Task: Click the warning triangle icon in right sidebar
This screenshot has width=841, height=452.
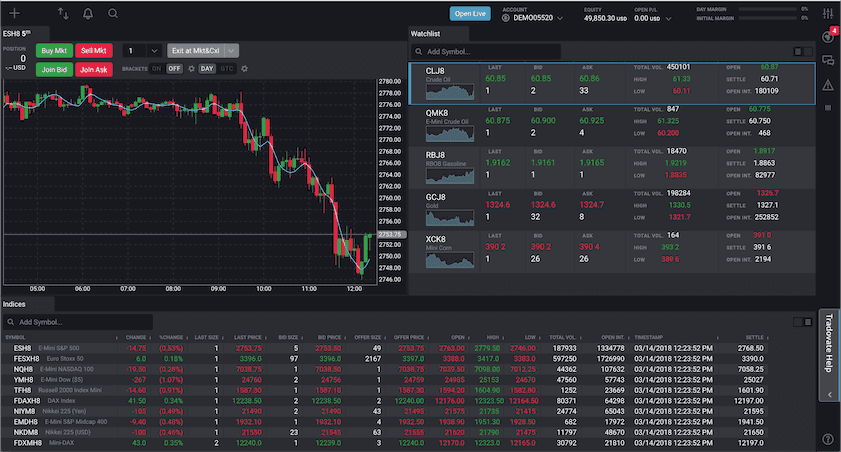Action: (827, 86)
